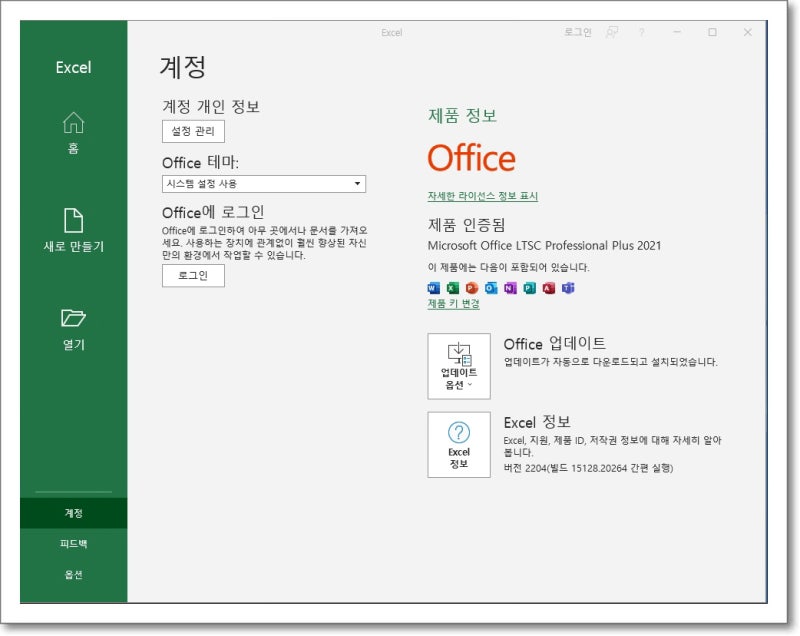
Task: Select the Excel app icon in the product list
Action: point(453,288)
